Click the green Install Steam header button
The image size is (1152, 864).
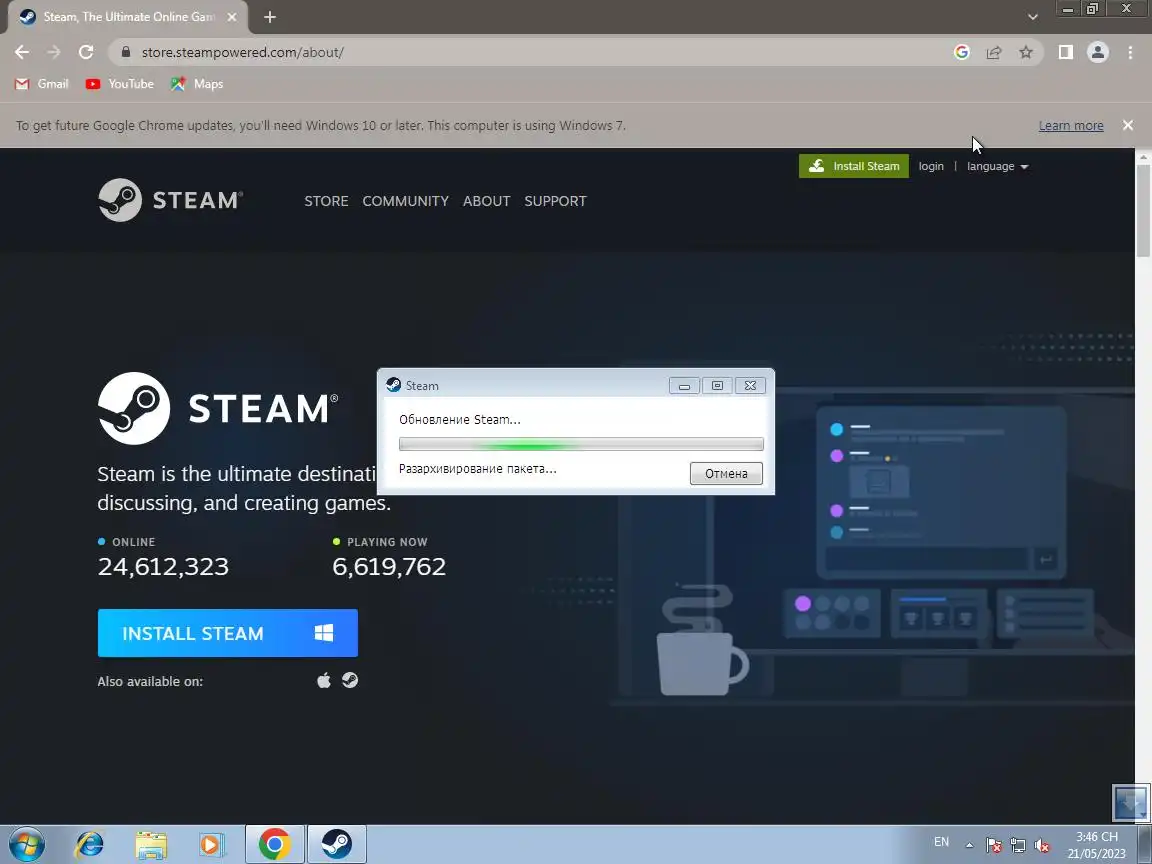point(854,166)
